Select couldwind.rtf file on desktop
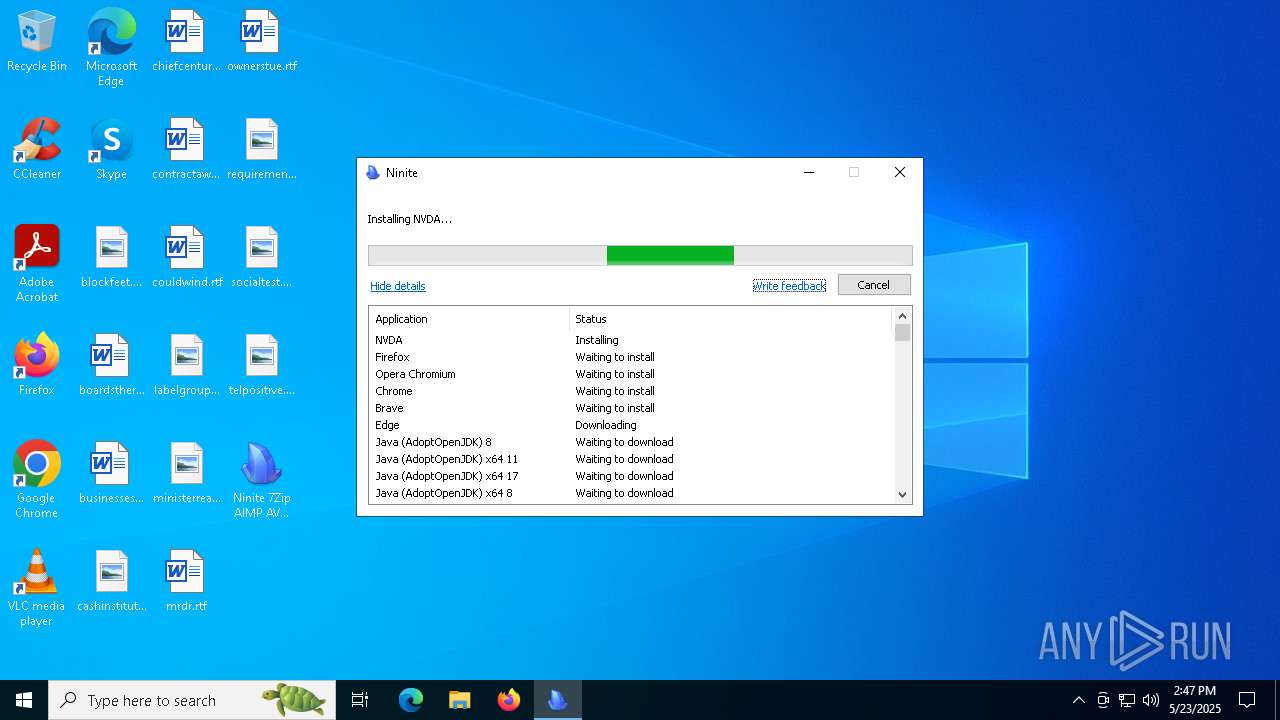 [x=186, y=258]
